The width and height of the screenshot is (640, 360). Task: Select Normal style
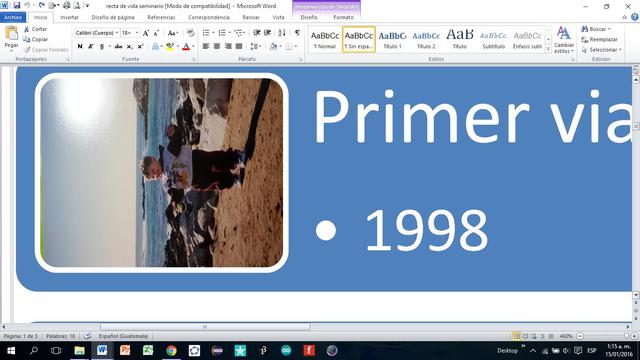pos(325,40)
